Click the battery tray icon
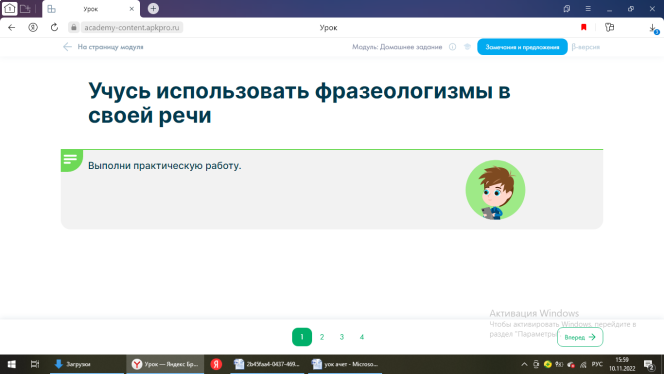664x374 pixels. tap(559, 364)
